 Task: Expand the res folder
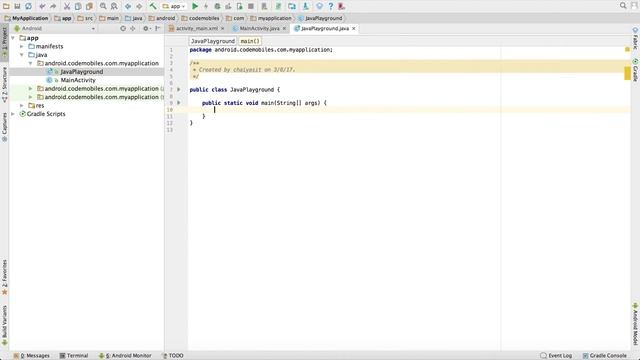coord(22,106)
